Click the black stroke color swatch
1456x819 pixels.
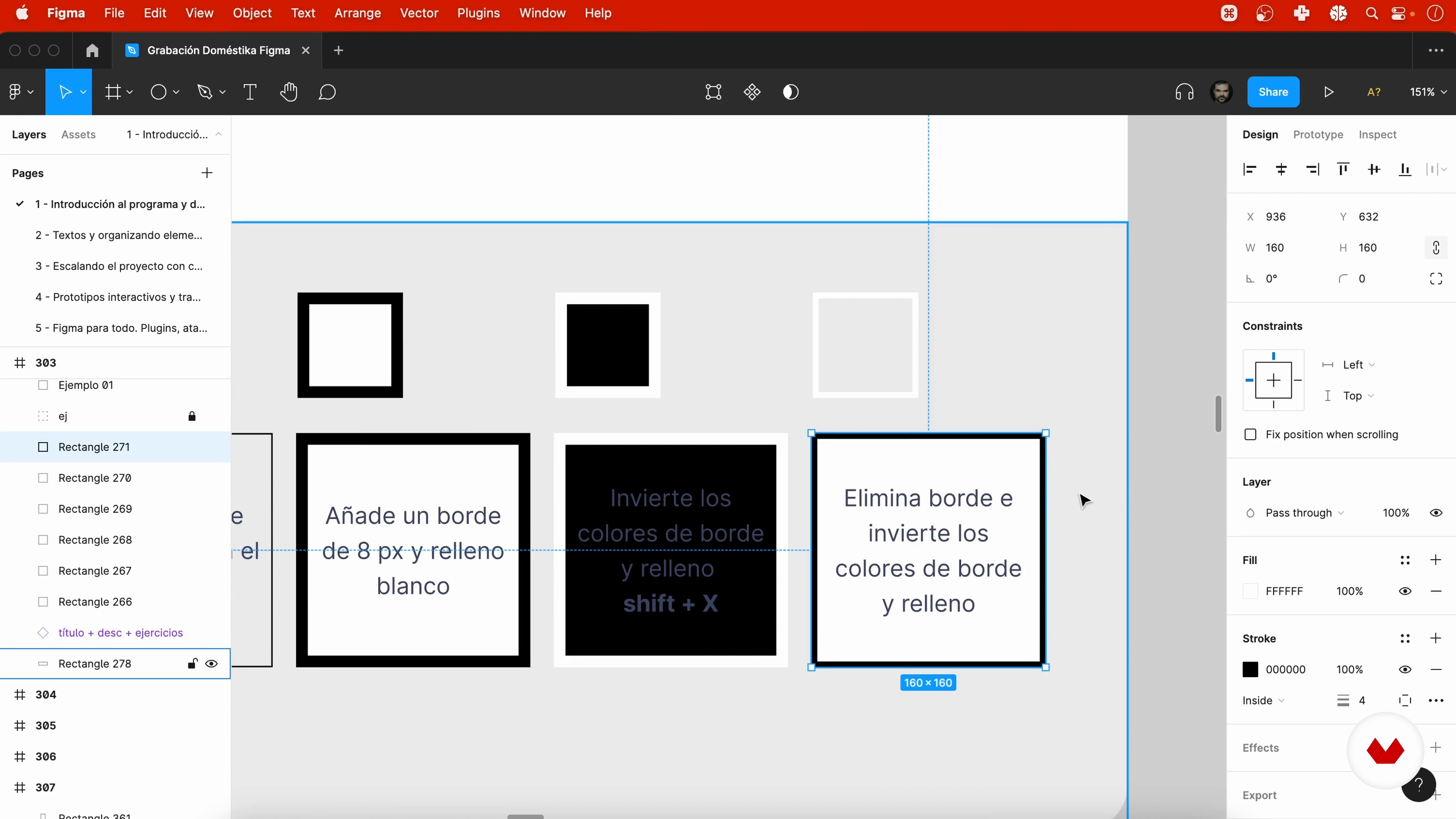tap(1250, 670)
